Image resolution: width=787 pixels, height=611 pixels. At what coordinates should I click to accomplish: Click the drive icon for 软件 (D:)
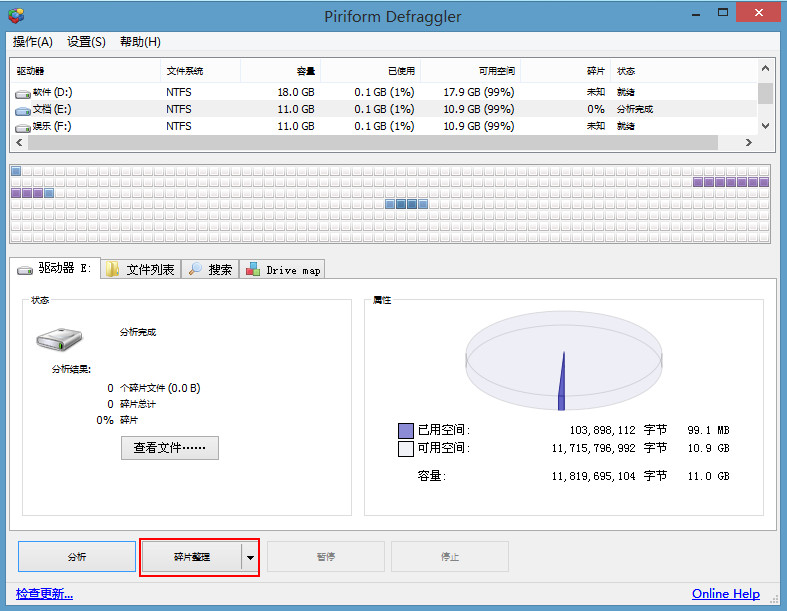(x=23, y=93)
